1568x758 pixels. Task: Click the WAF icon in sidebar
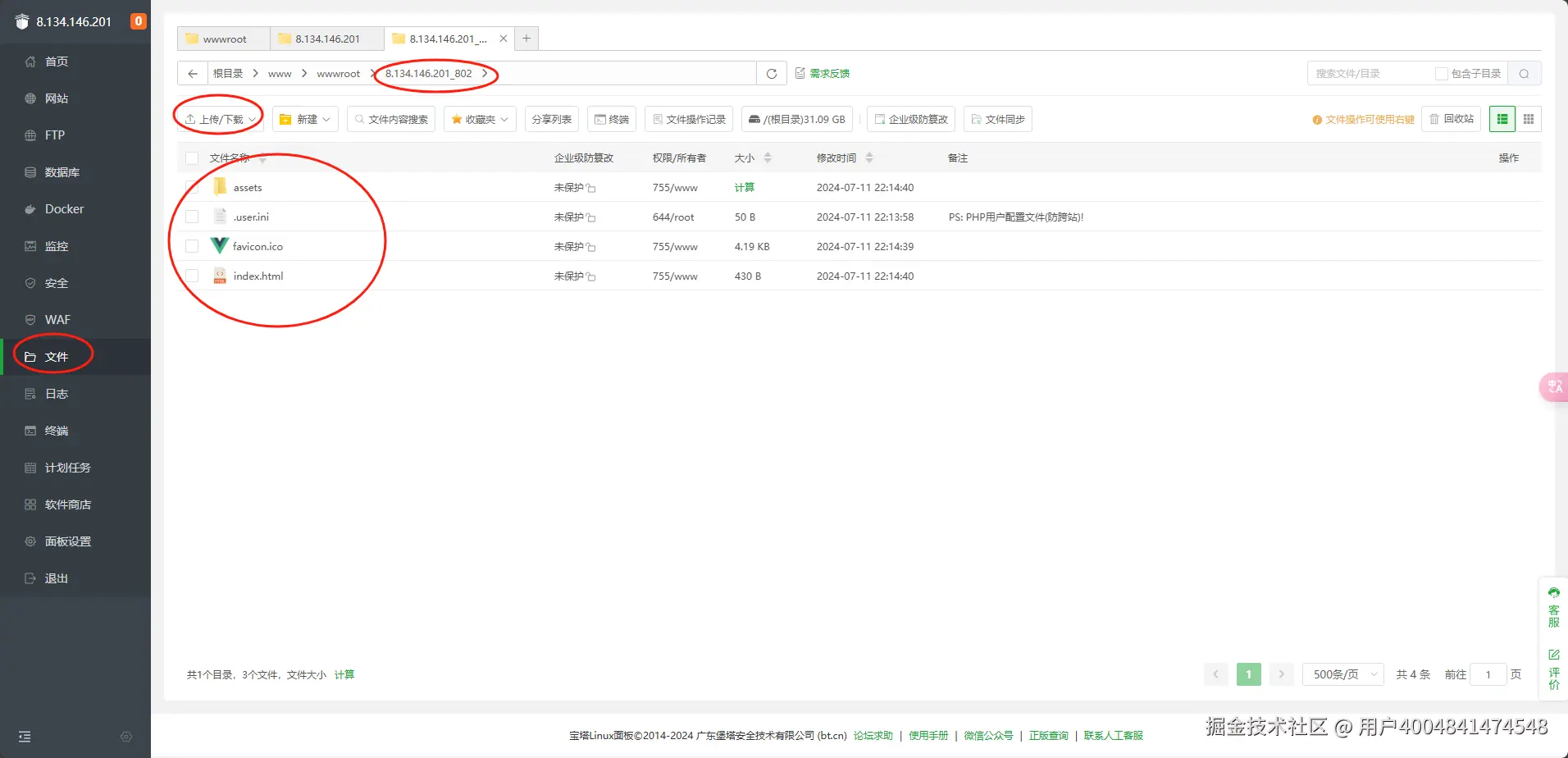(30, 320)
